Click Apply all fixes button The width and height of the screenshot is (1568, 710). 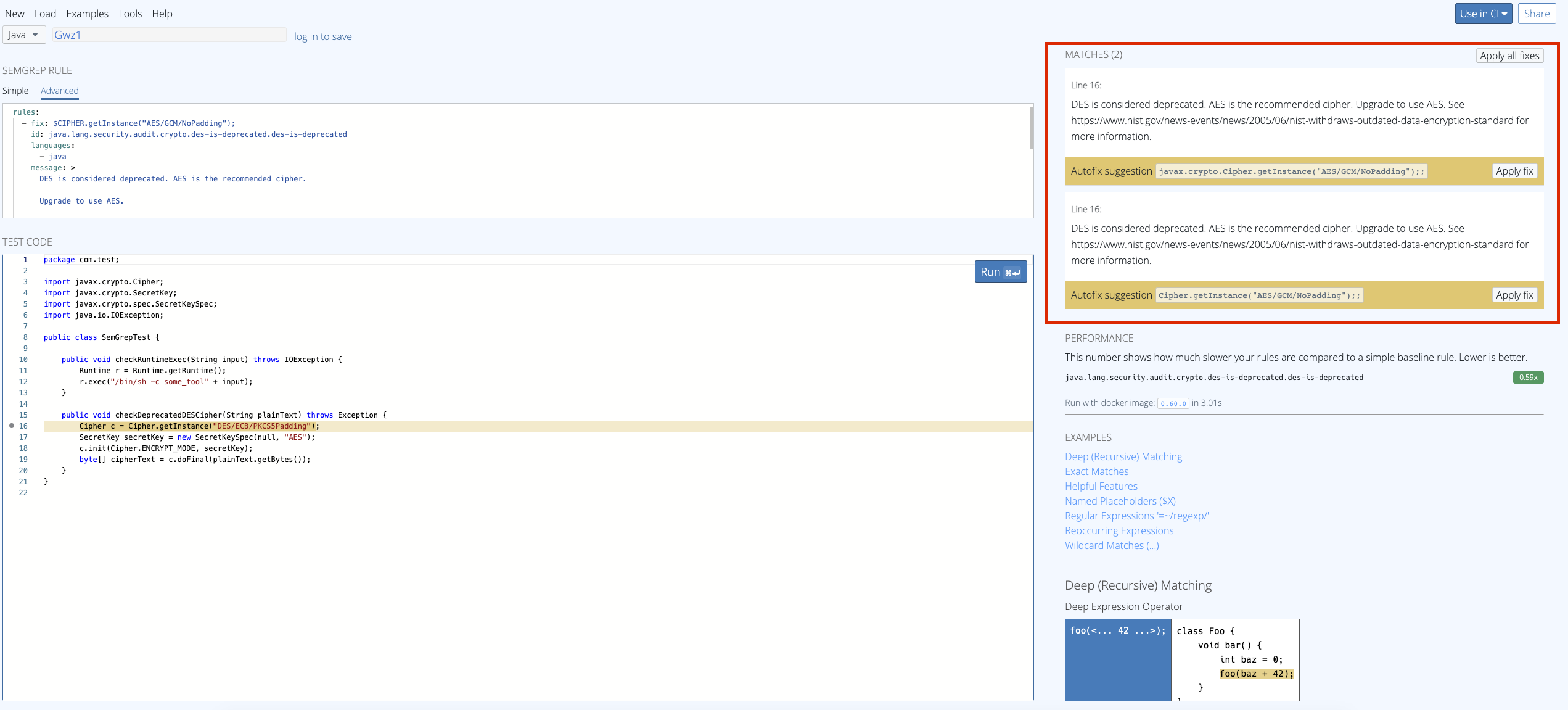click(1509, 56)
